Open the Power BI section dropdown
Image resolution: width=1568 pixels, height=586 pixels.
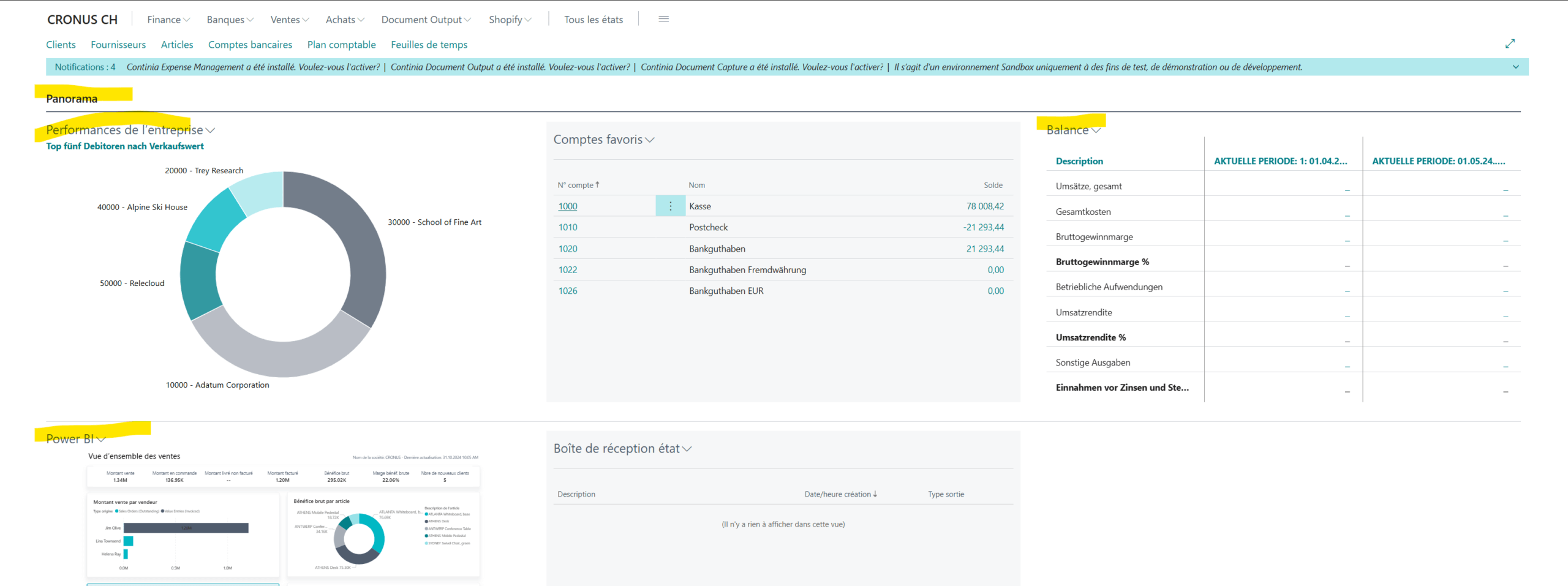[x=101, y=439]
